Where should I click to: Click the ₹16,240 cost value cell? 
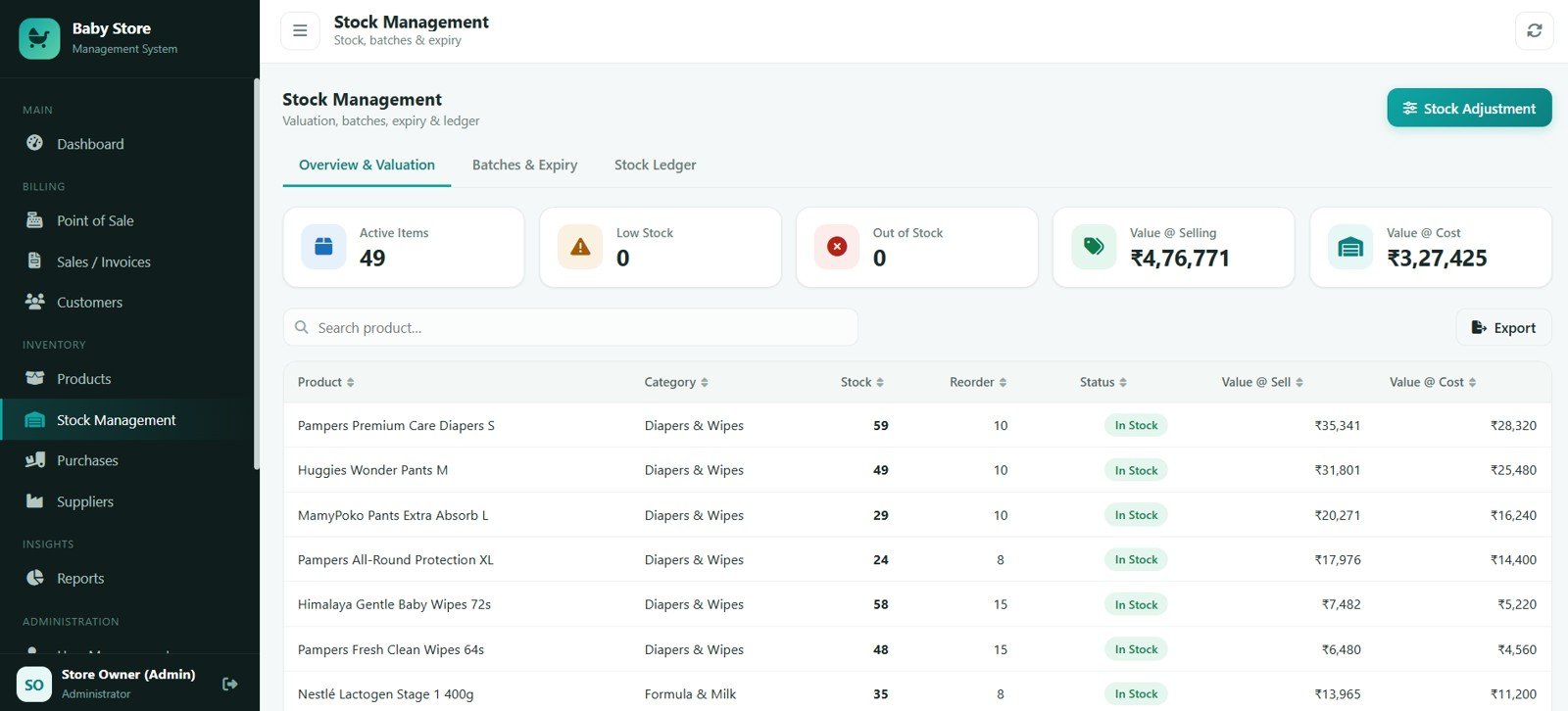(1513, 515)
